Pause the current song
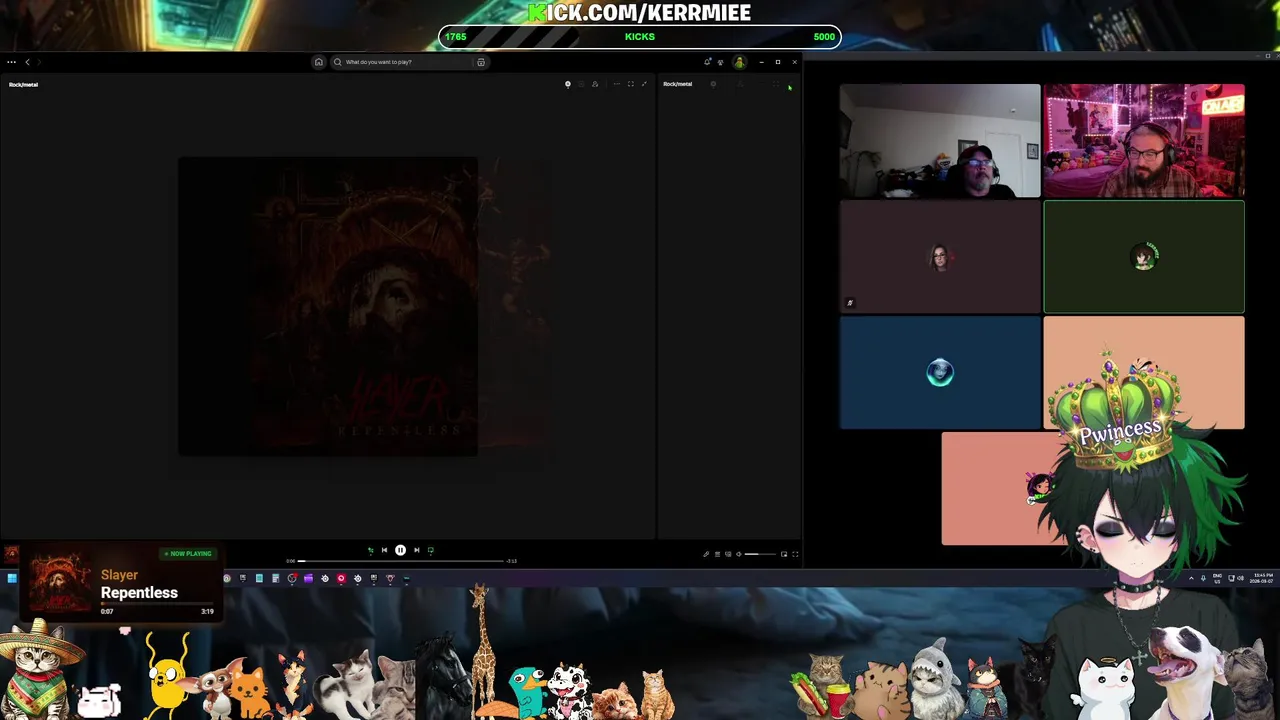 point(400,550)
